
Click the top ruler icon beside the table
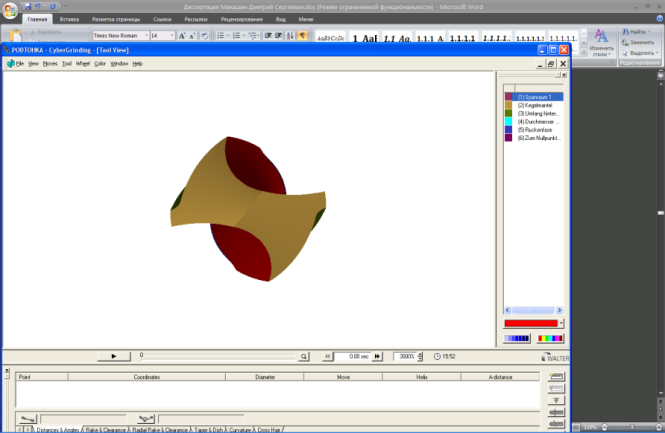tap(556, 377)
